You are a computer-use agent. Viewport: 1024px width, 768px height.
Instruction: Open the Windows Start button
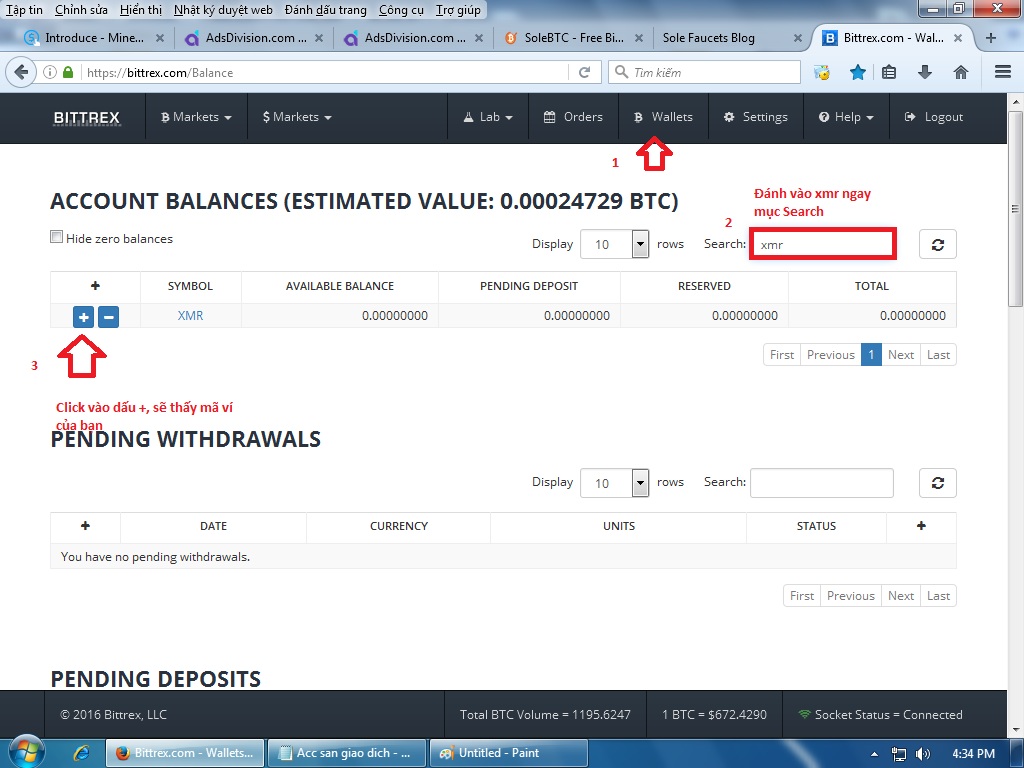[x=25, y=753]
